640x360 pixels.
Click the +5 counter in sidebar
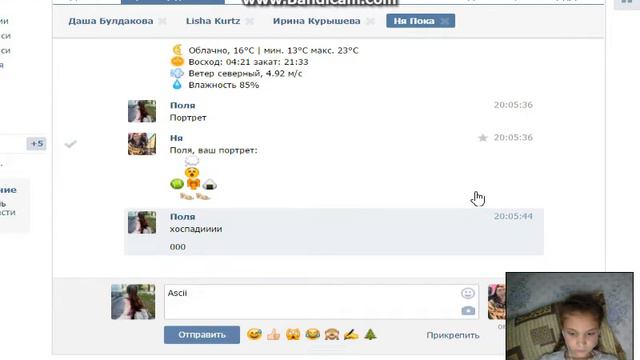pyautogui.click(x=36, y=144)
